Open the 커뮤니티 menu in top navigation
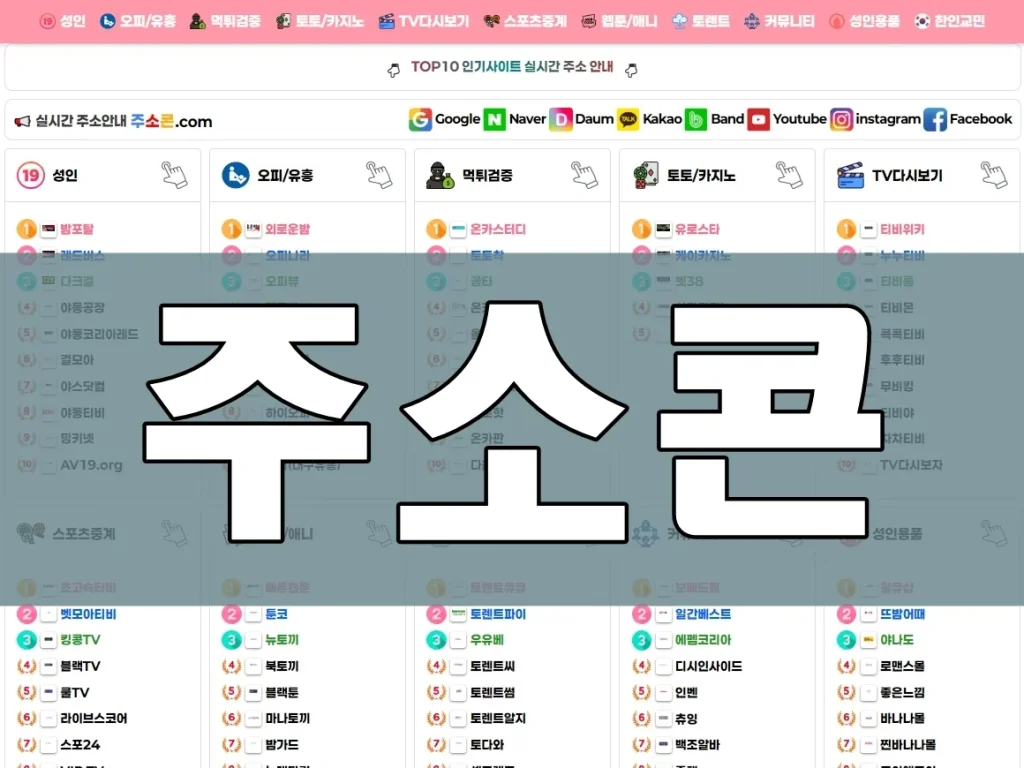Screen dimensions: 1024x768 779,21
